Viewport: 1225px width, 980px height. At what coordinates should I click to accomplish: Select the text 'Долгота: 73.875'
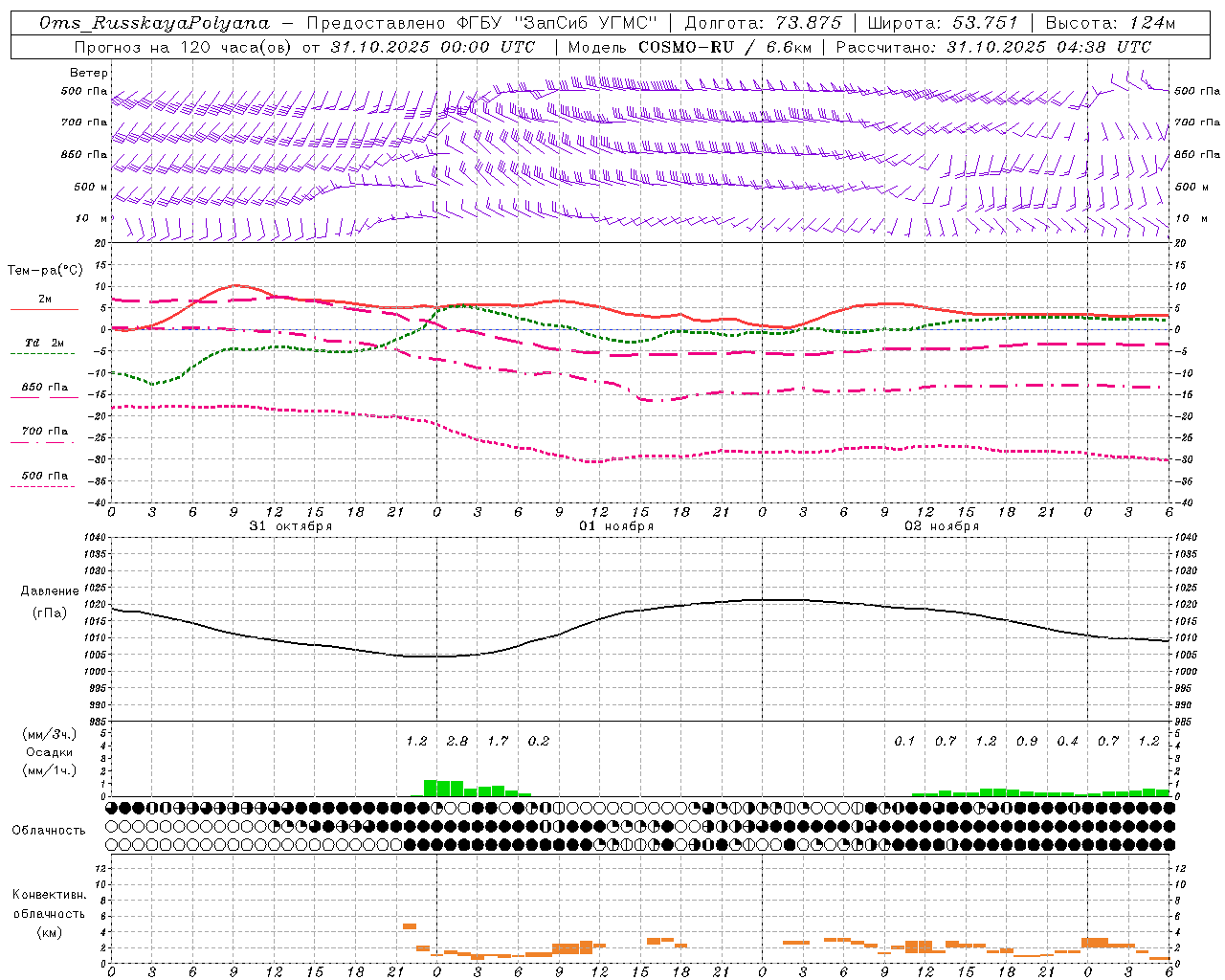point(764,23)
